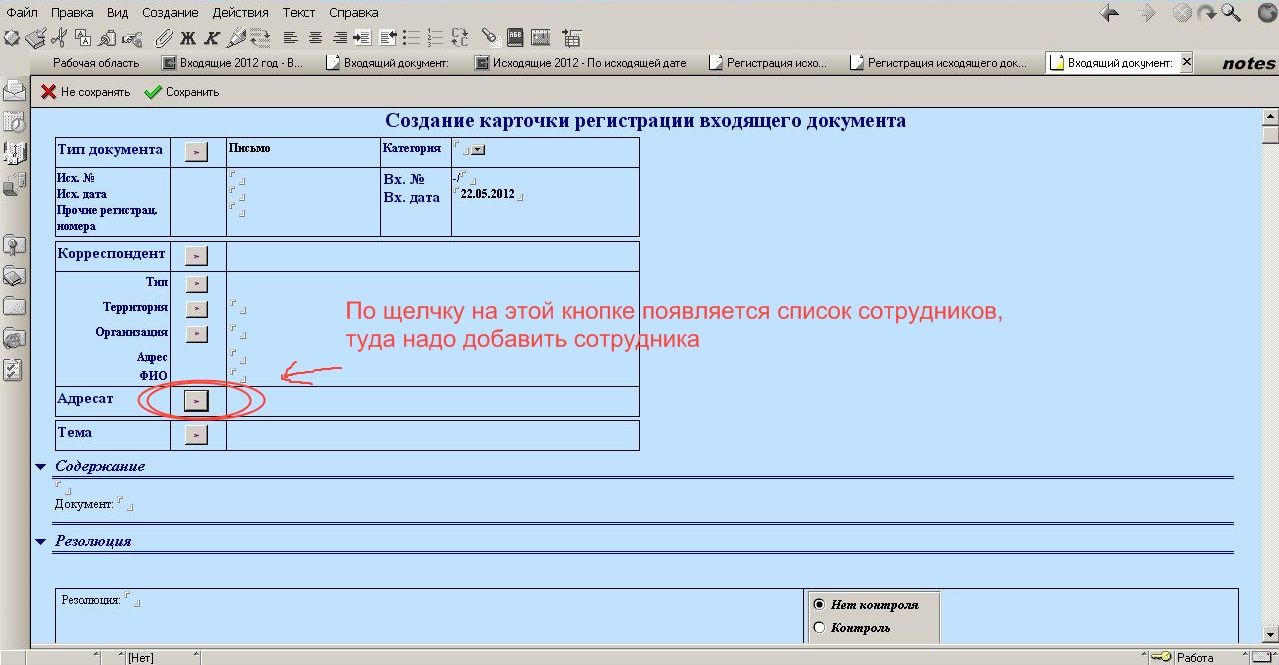Select the 'Нет контроля' radio button
Viewport: 1279px width, 665px height.
(x=820, y=604)
